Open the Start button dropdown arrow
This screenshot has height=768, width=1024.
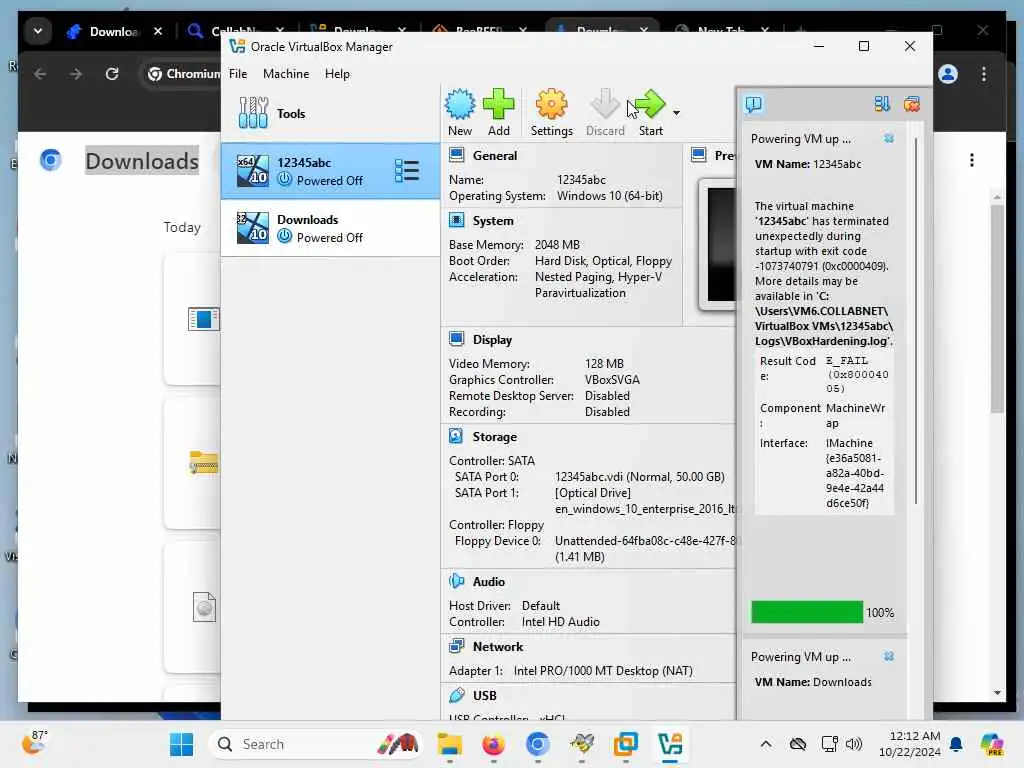tap(677, 113)
